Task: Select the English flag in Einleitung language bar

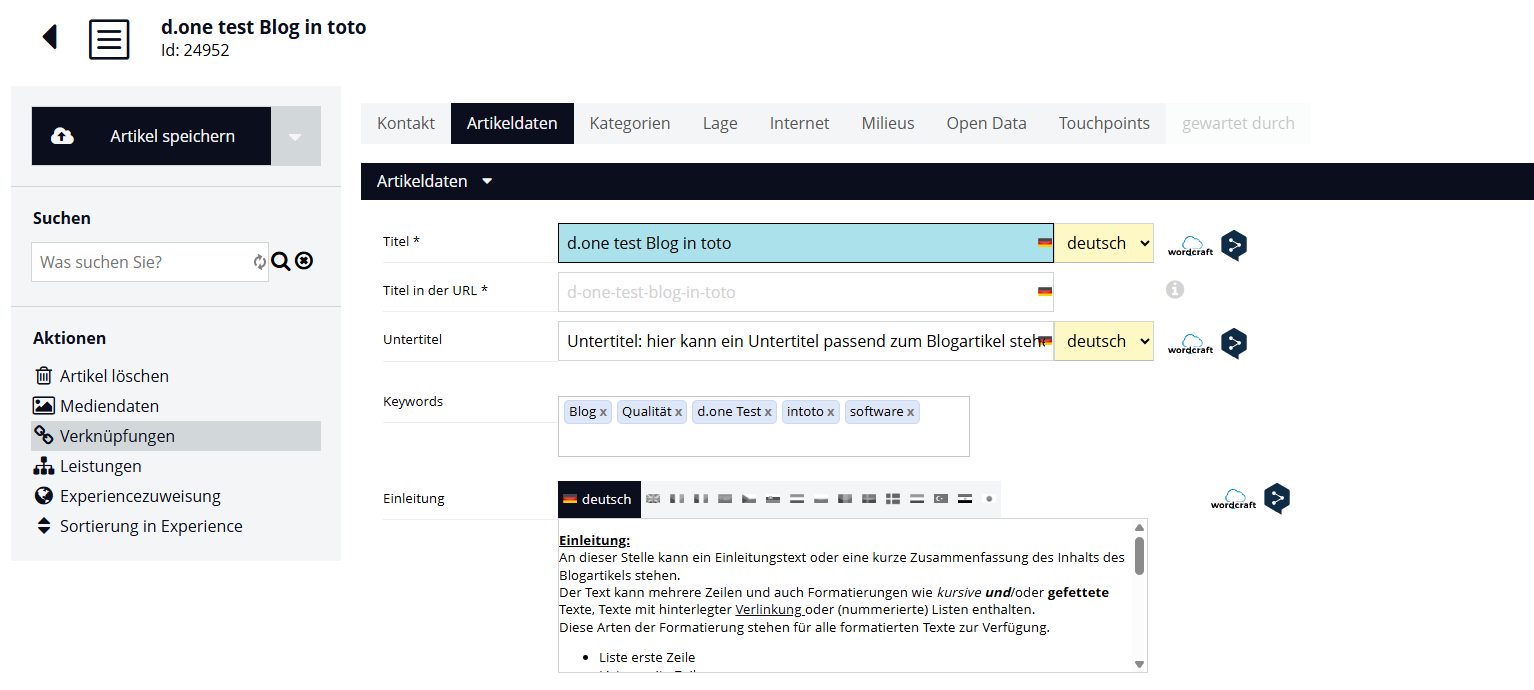Action: (653, 499)
